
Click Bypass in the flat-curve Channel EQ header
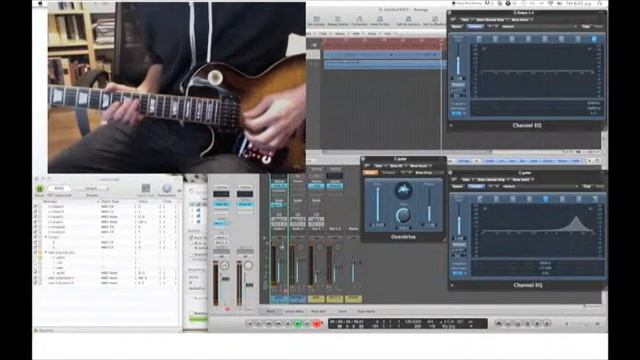pos(457,27)
